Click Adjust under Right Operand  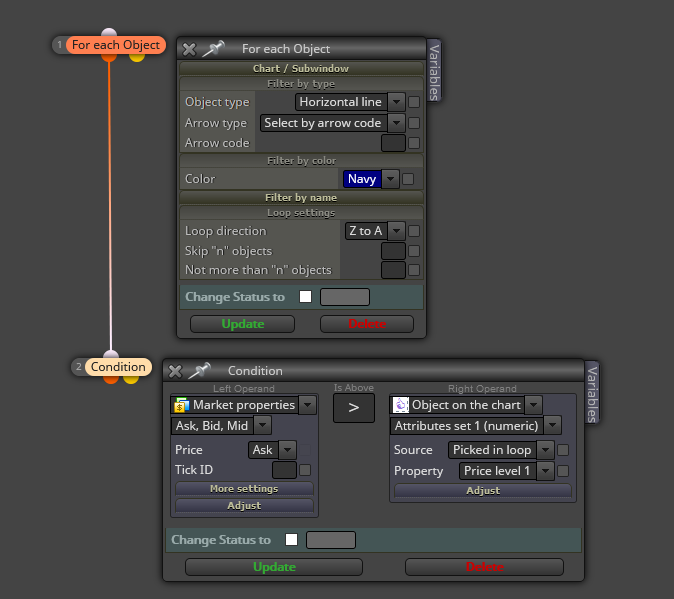click(x=483, y=490)
